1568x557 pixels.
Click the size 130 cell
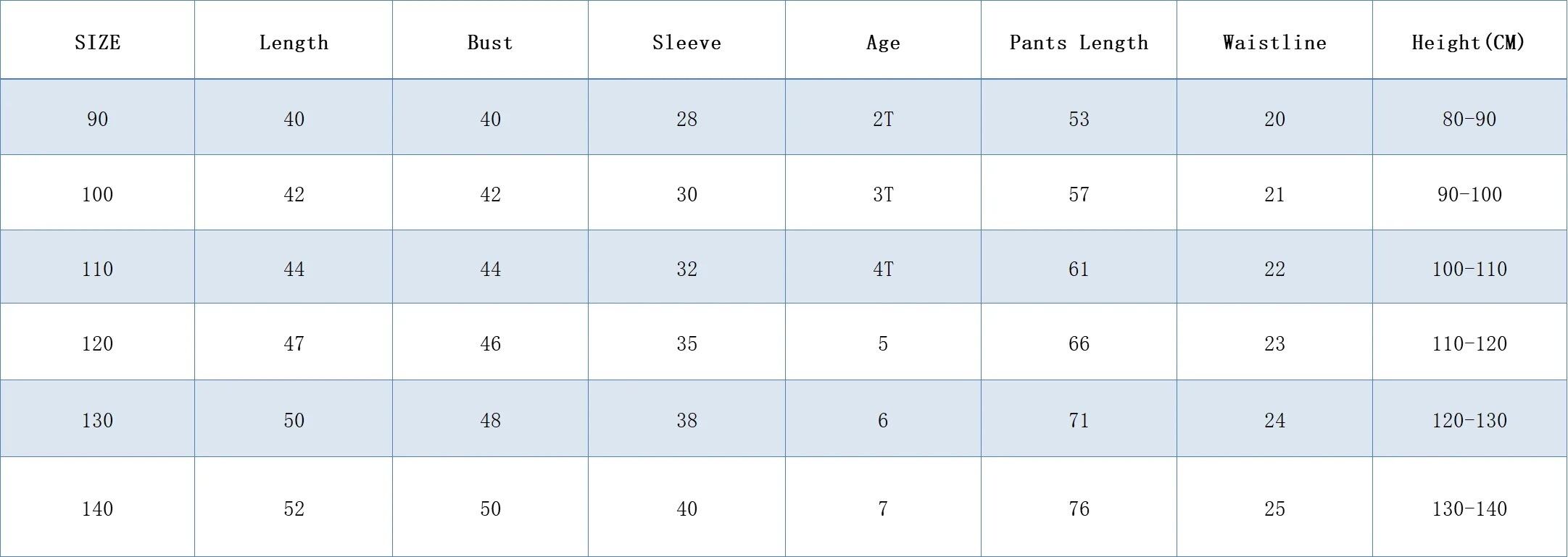[x=97, y=420]
